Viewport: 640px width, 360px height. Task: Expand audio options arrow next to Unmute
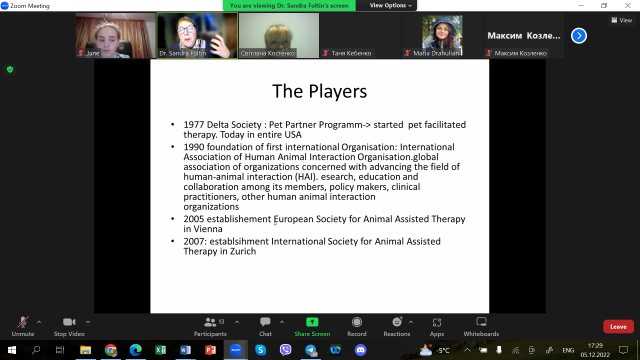(x=39, y=322)
